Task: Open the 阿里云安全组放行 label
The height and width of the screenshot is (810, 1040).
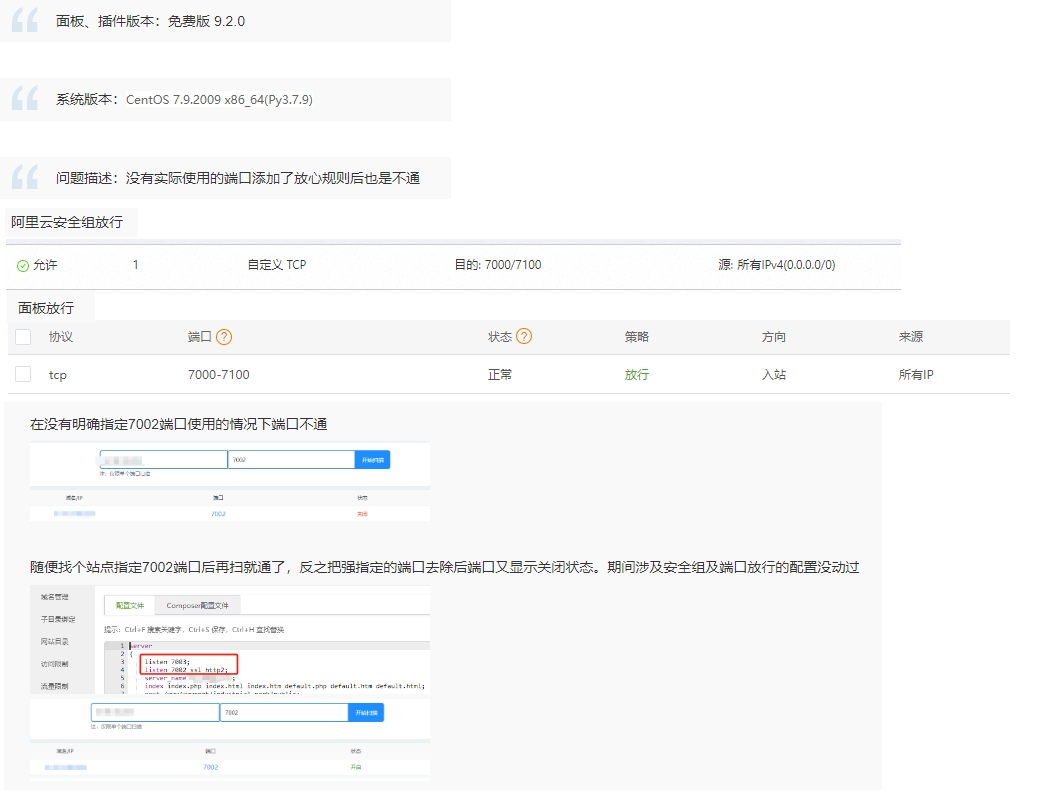Action: (x=67, y=222)
